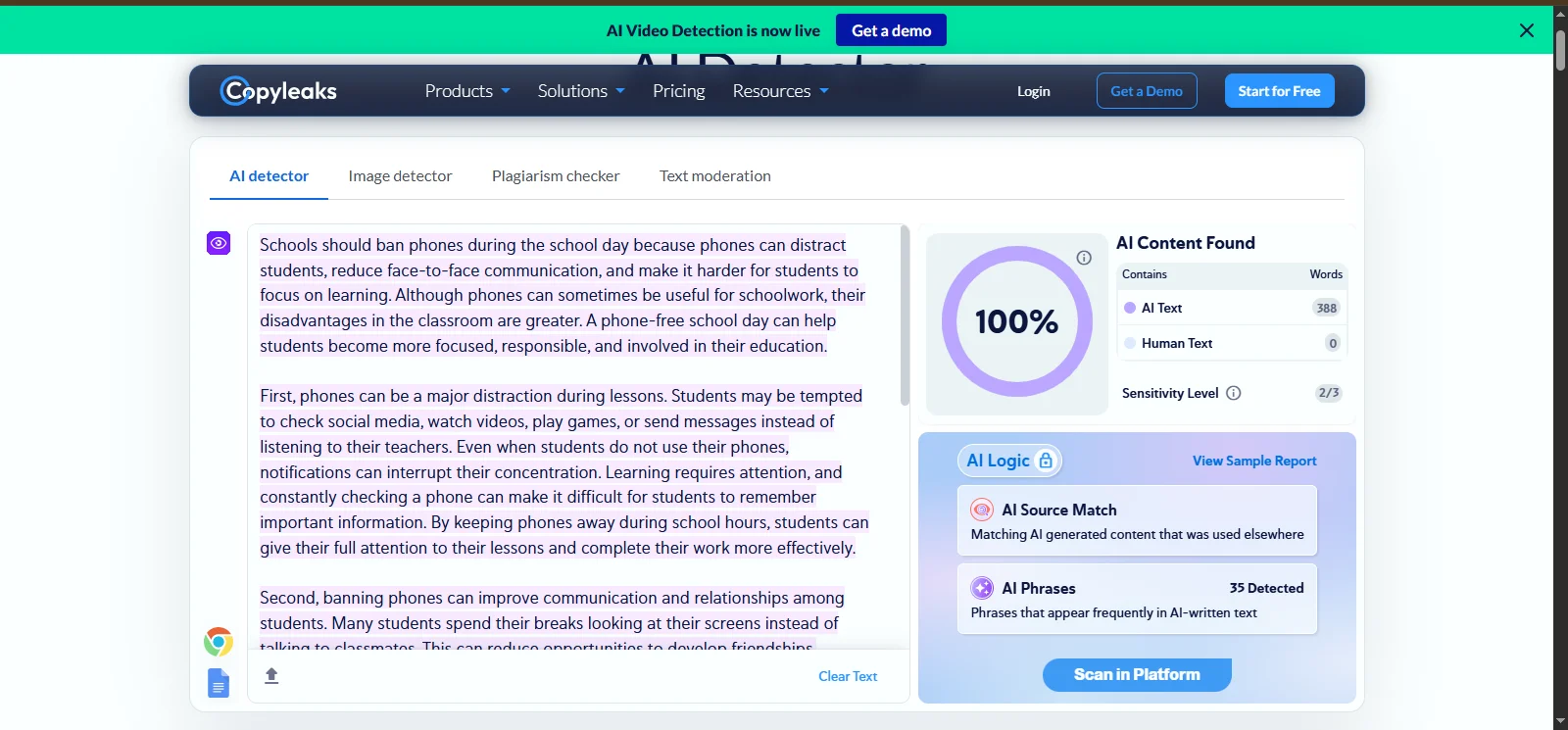Upload a file with the upload icon

click(272, 675)
